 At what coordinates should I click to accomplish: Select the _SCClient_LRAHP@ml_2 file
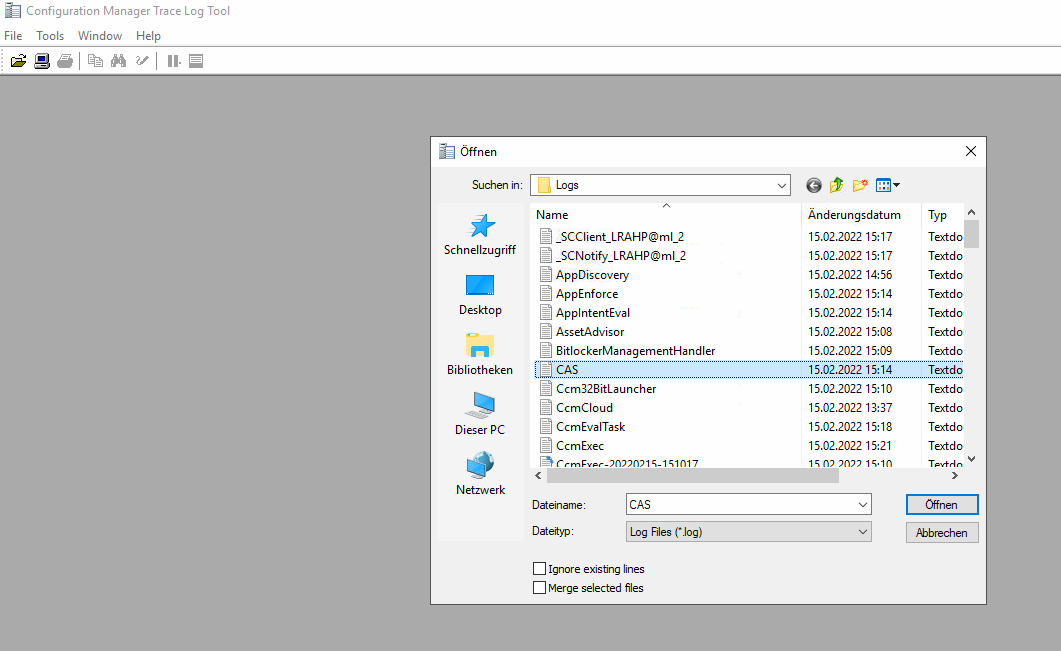620,237
